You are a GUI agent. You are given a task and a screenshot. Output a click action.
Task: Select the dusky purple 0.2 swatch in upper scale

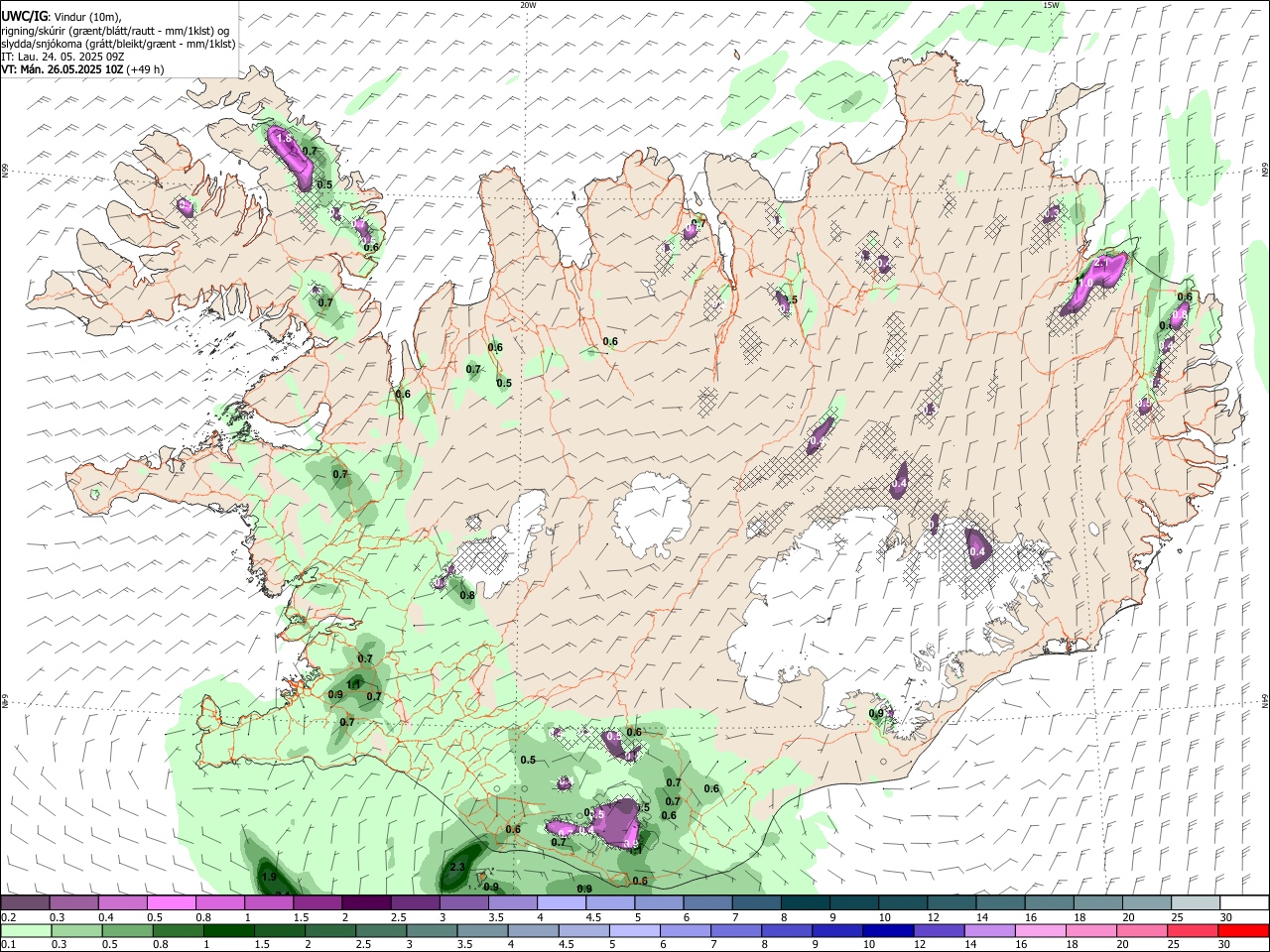tap(25, 902)
